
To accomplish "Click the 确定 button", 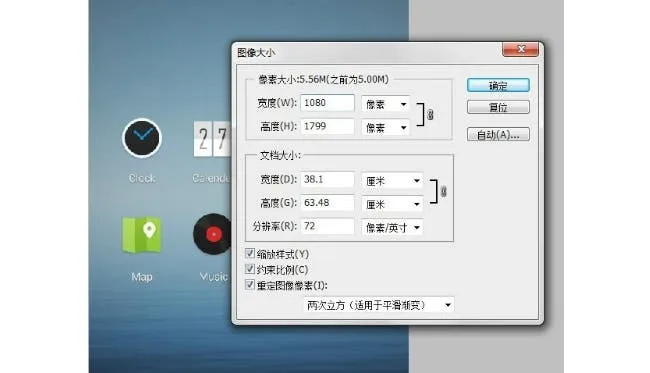I will pos(498,85).
